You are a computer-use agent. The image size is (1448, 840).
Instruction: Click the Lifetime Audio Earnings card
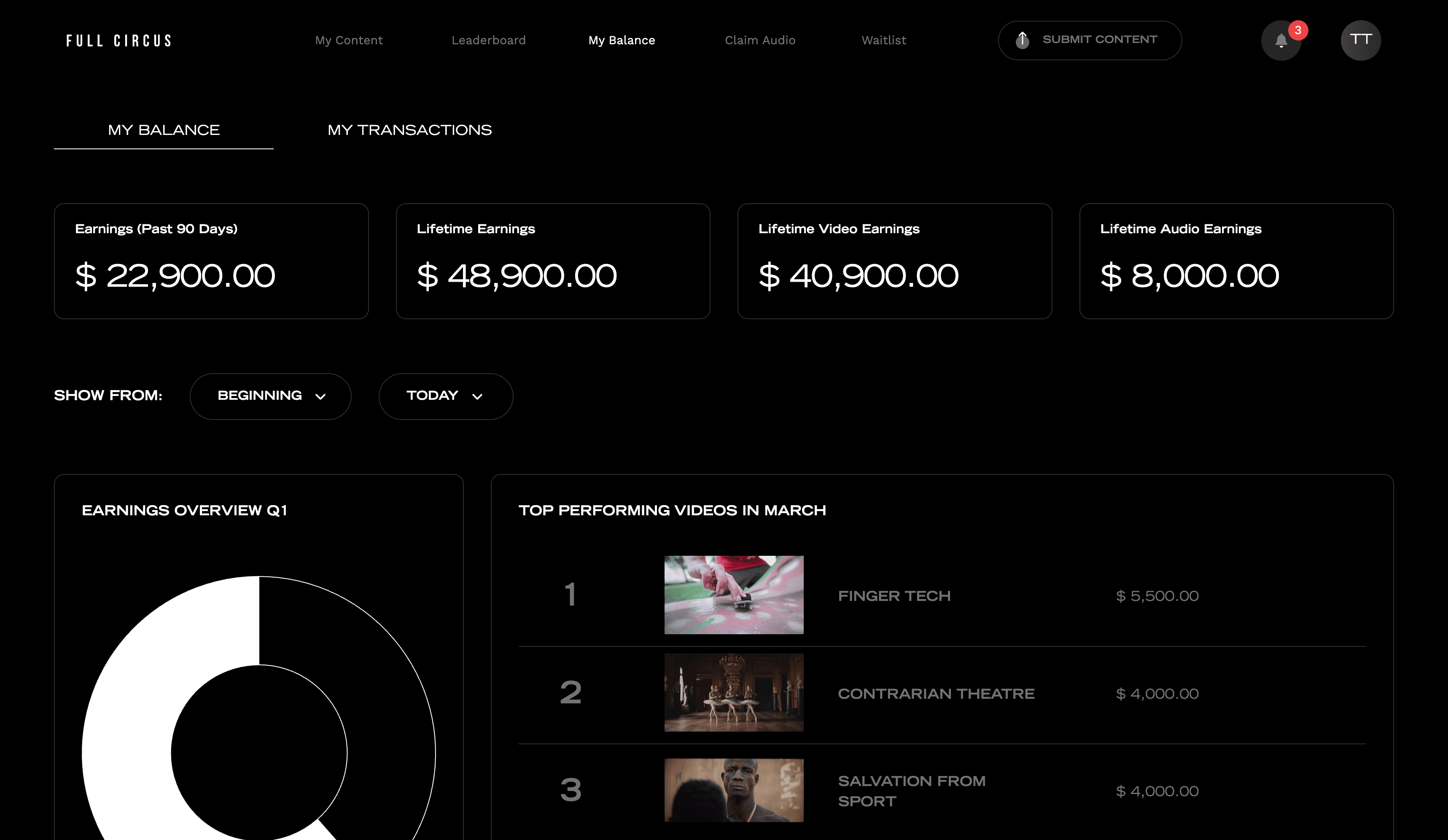1237,261
